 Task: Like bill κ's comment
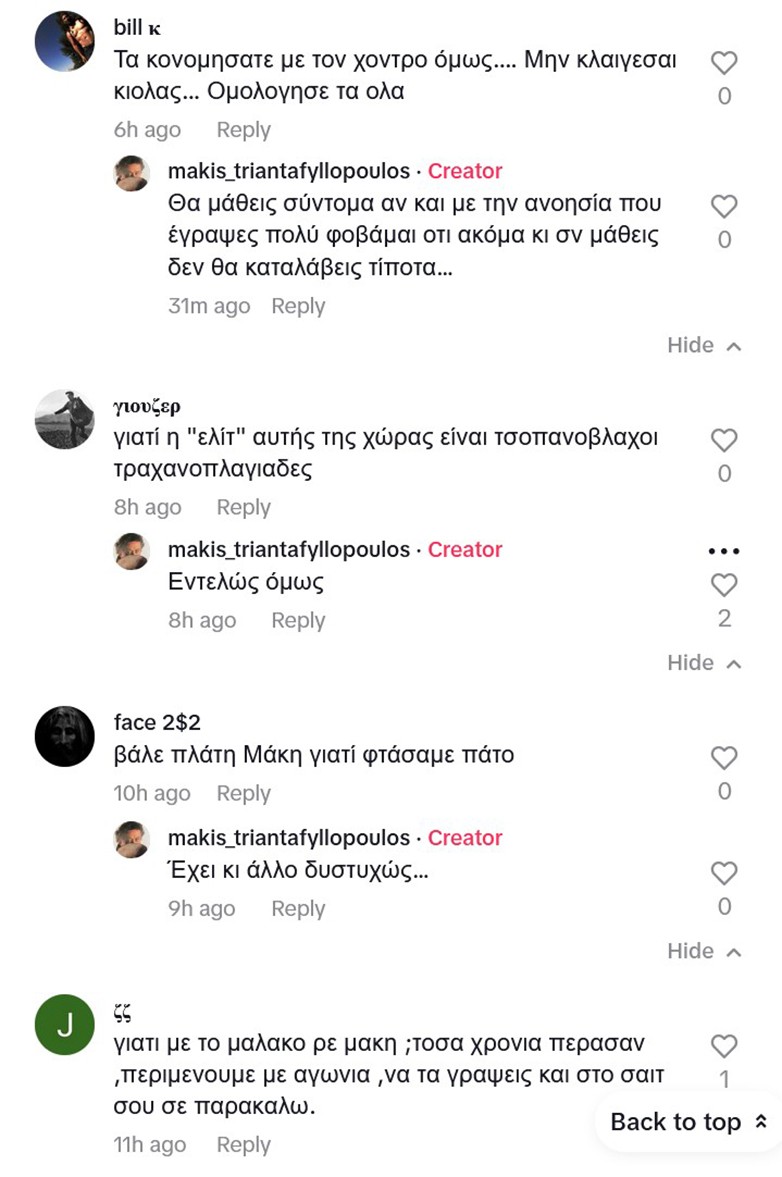pos(724,64)
